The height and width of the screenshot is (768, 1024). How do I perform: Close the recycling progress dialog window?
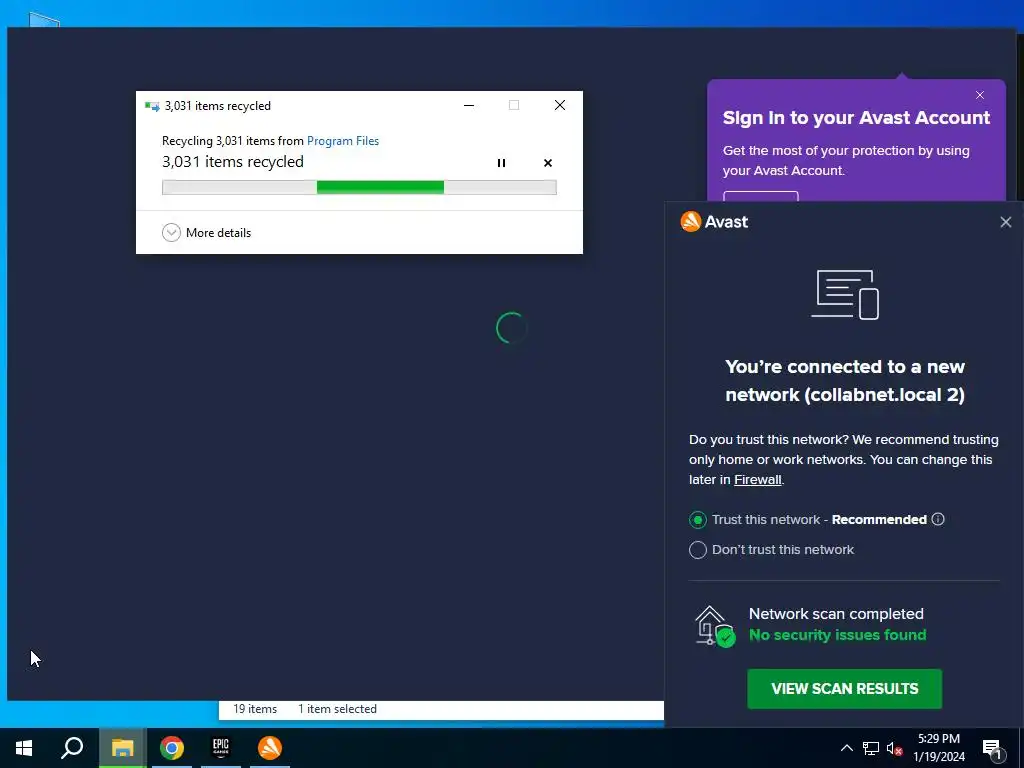coord(560,105)
